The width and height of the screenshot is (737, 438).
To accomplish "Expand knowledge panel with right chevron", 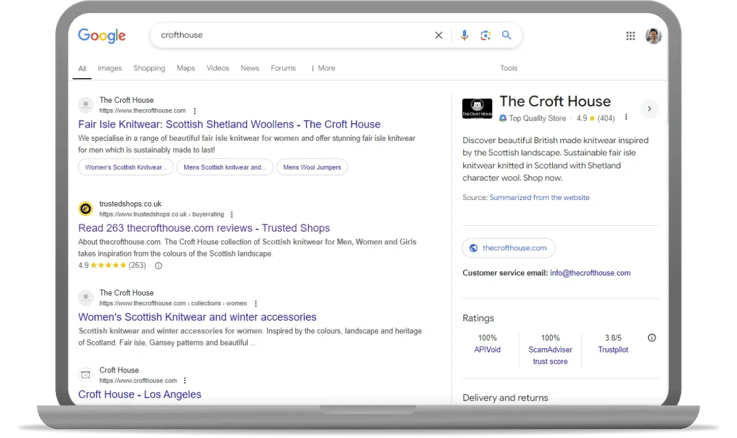I will (649, 109).
